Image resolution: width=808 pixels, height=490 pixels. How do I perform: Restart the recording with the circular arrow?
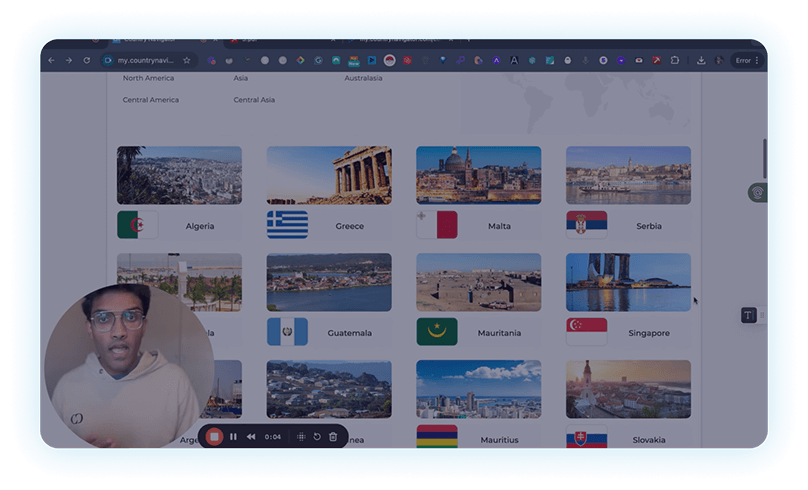tap(317, 436)
